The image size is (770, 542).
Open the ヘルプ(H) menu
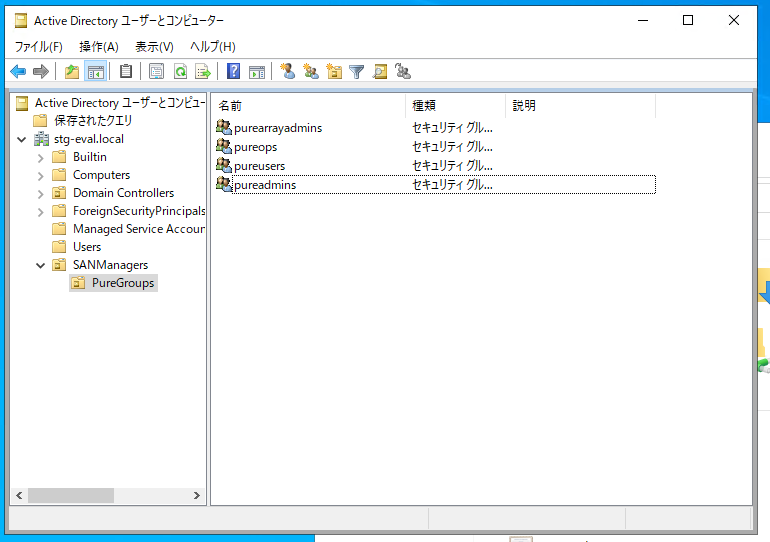tap(213, 47)
